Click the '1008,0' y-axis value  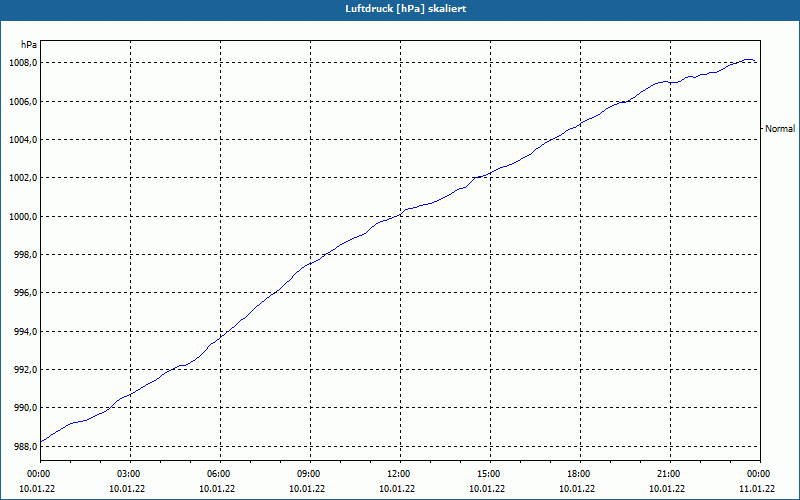(x=23, y=63)
